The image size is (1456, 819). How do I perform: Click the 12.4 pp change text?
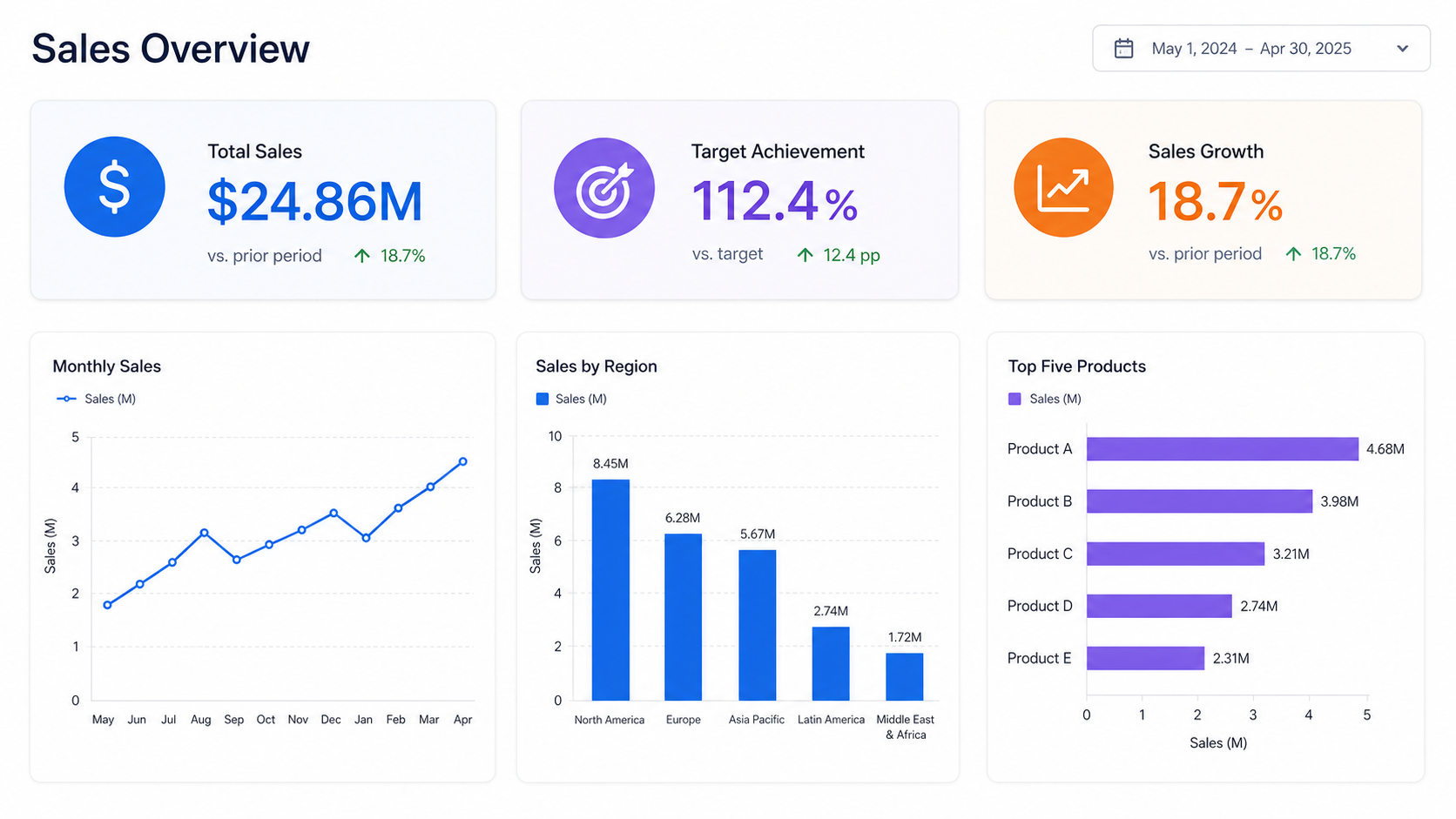pos(852,255)
